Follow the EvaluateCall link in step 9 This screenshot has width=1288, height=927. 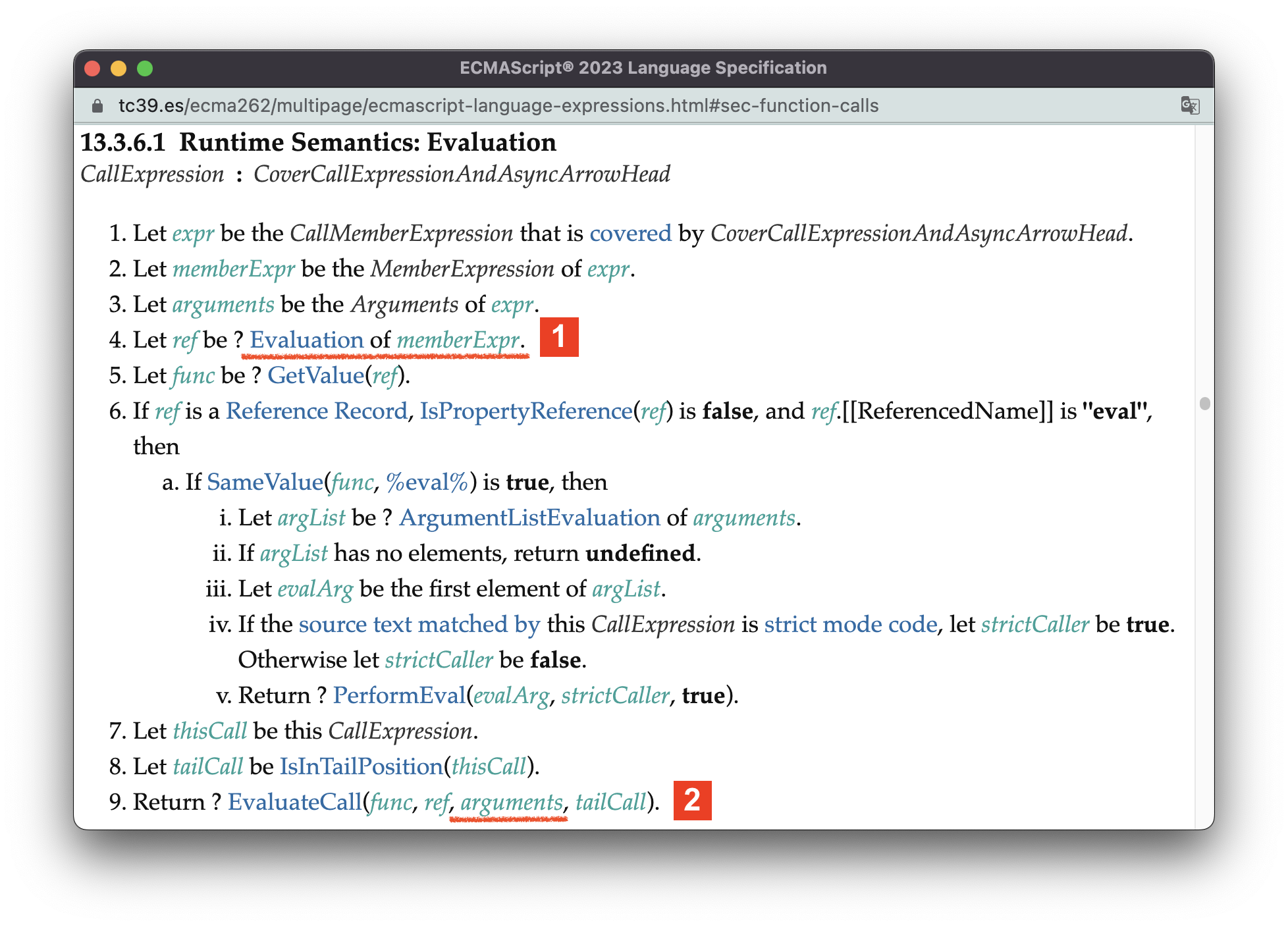pyautogui.click(x=295, y=802)
